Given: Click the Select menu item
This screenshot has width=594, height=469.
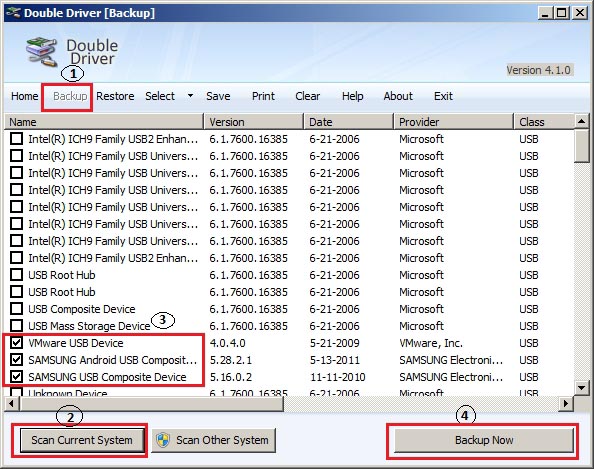Looking at the screenshot, I should pyautogui.click(x=160, y=96).
